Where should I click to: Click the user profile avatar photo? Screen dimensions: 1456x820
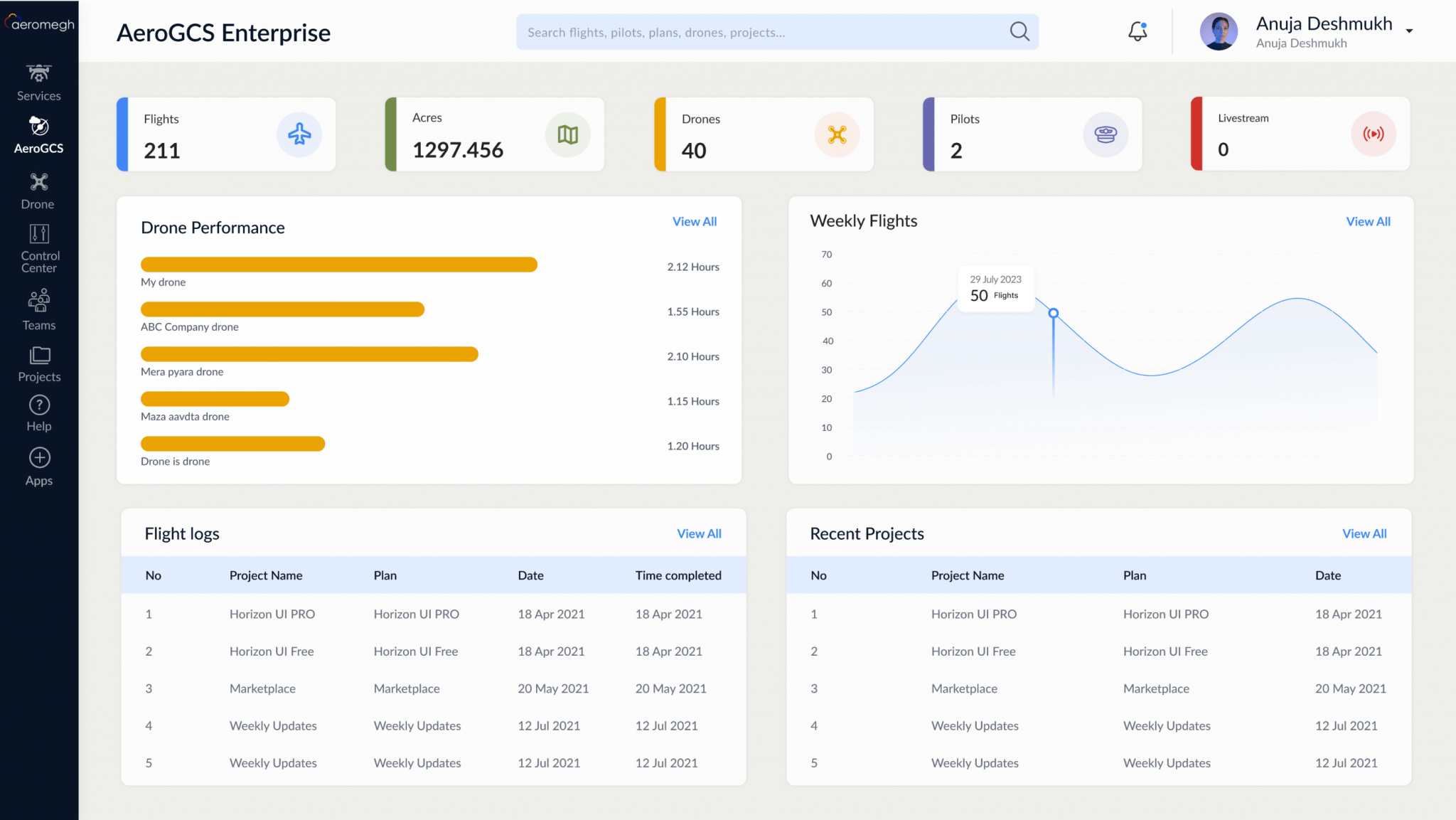(1219, 32)
